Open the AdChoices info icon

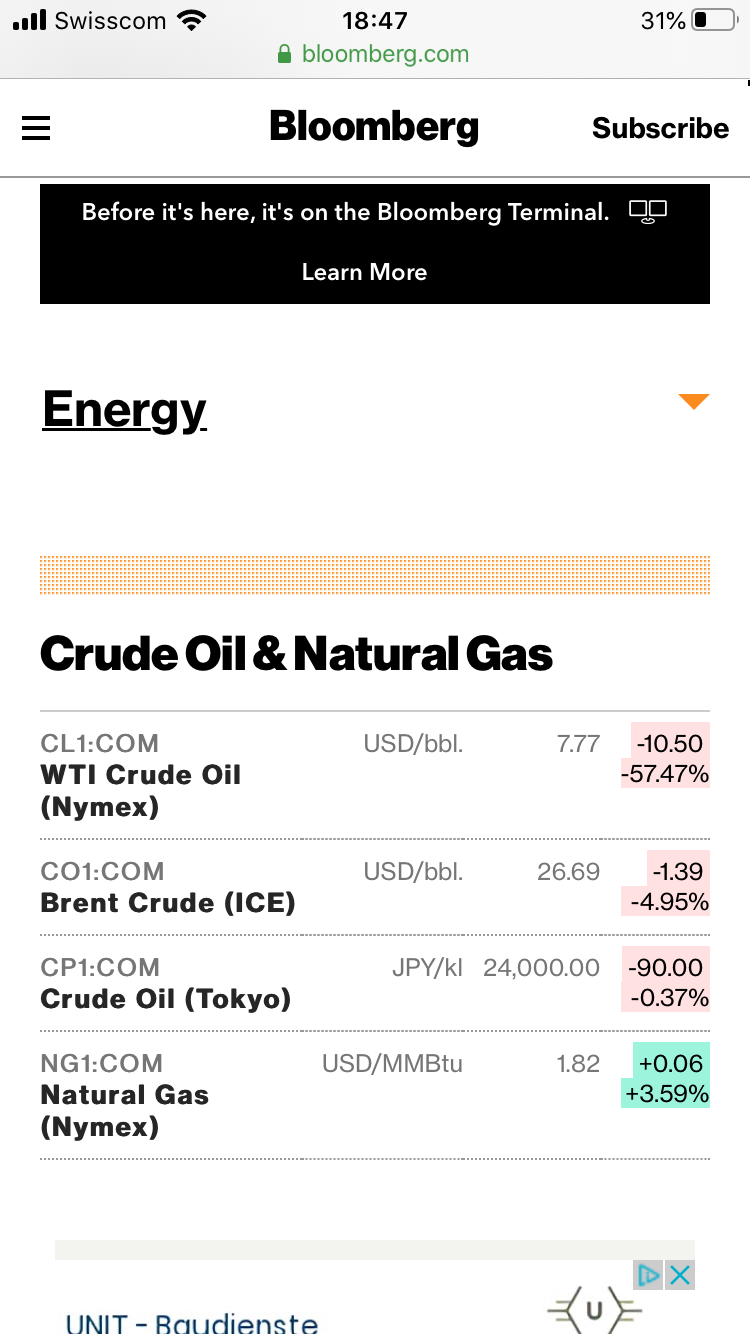(649, 1274)
